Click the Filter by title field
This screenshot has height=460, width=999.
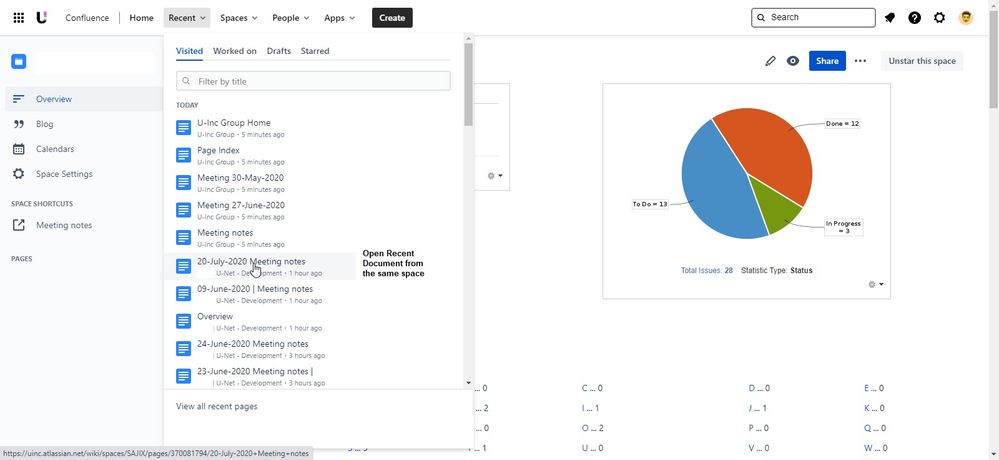click(313, 81)
